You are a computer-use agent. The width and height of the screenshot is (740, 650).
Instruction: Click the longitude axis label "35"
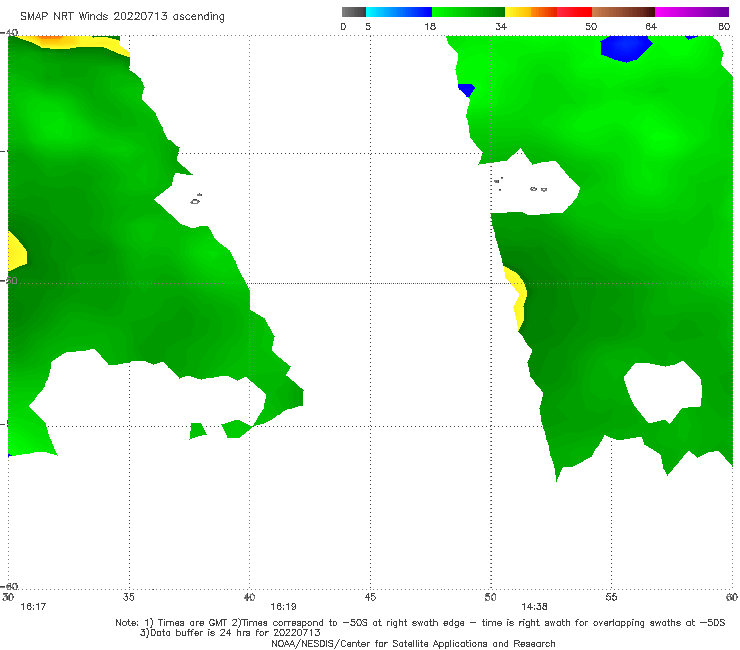pyautogui.click(x=128, y=597)
